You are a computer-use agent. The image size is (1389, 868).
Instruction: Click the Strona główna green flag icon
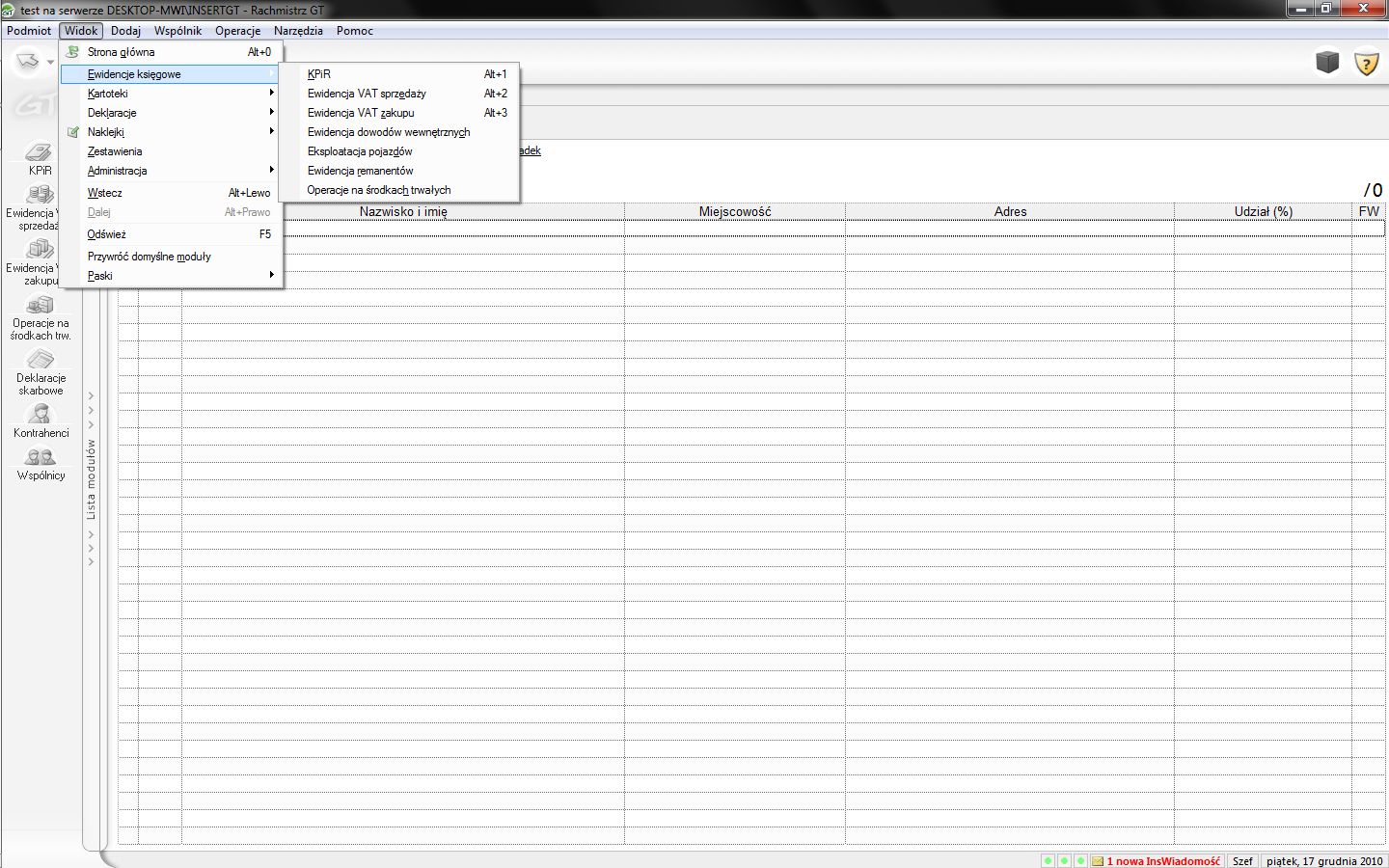click(x=73, y=52)
